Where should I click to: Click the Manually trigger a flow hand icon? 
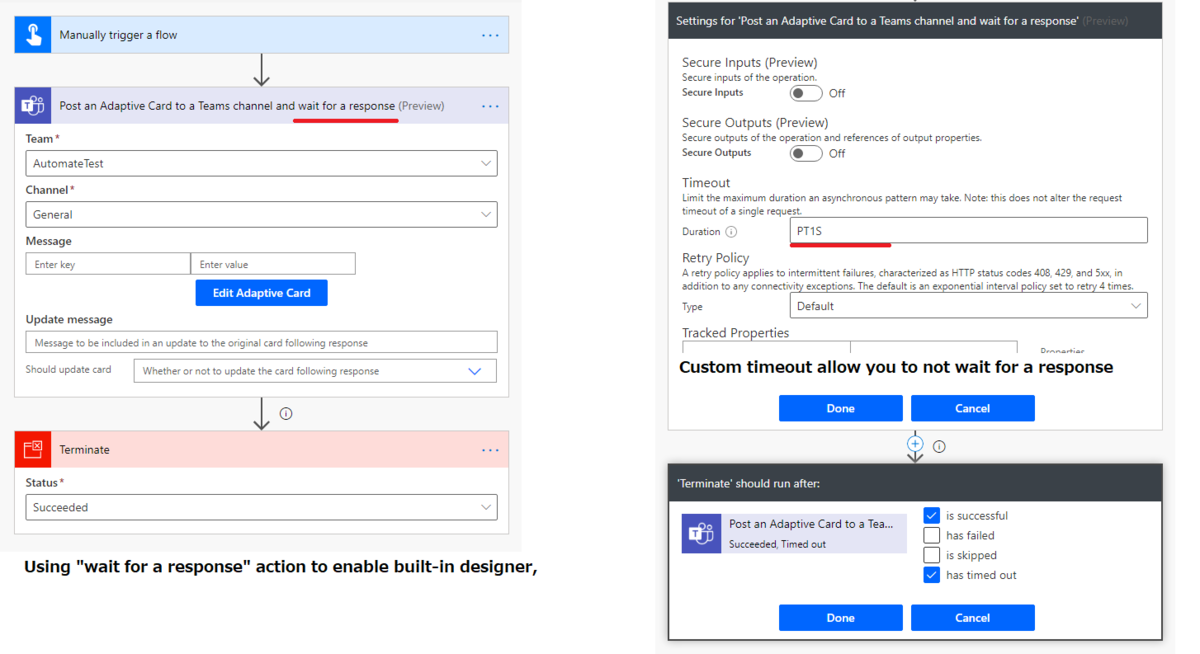point(33,35)
